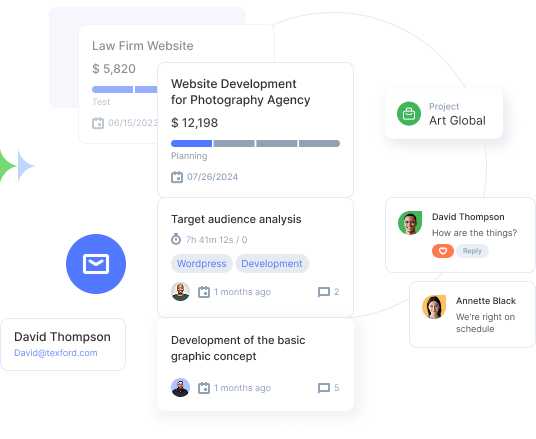The image size is (536, 439).
Task: Click the blue Planning stage progress segment
Action: 191,143
